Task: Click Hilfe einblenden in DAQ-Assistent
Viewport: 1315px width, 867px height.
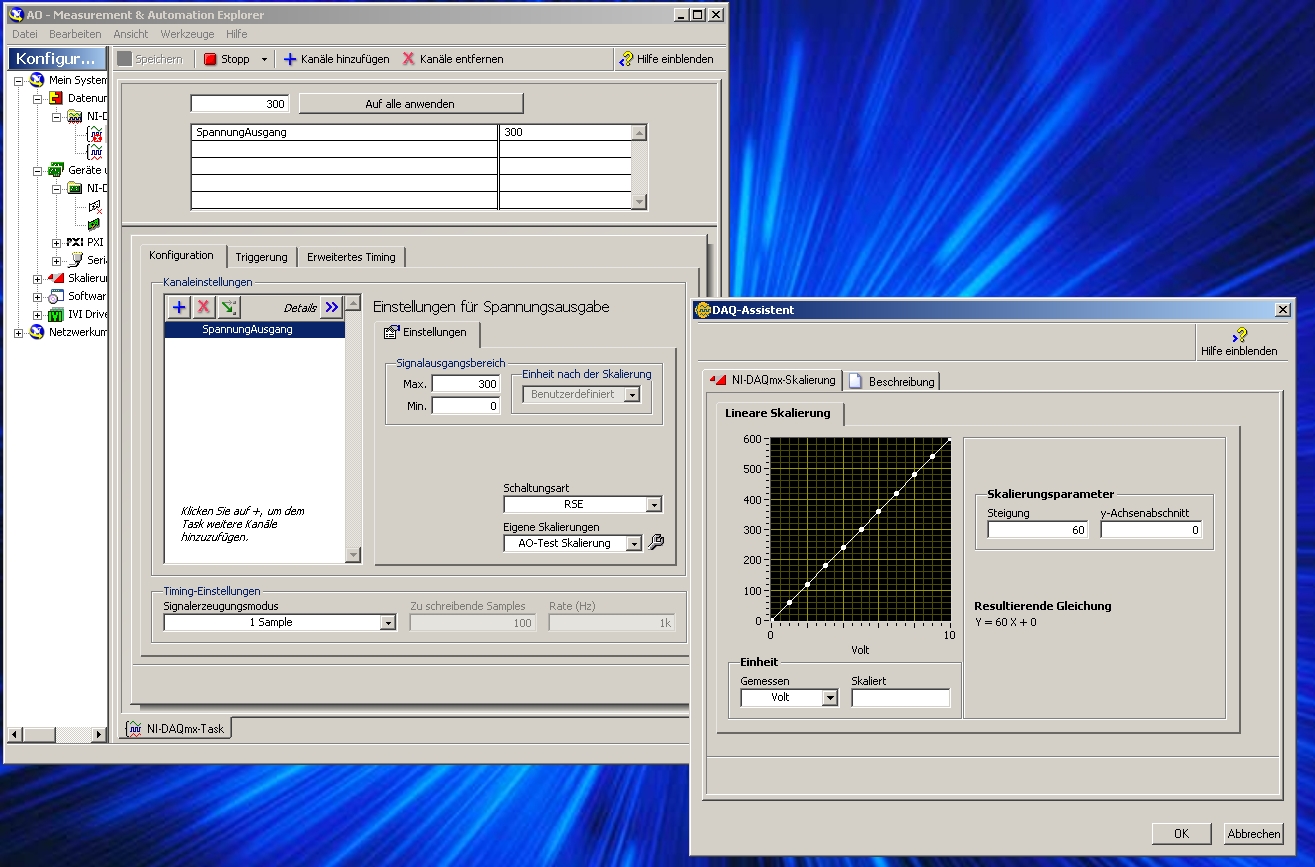Action: pyautogui.click(x=1239, y=342)
